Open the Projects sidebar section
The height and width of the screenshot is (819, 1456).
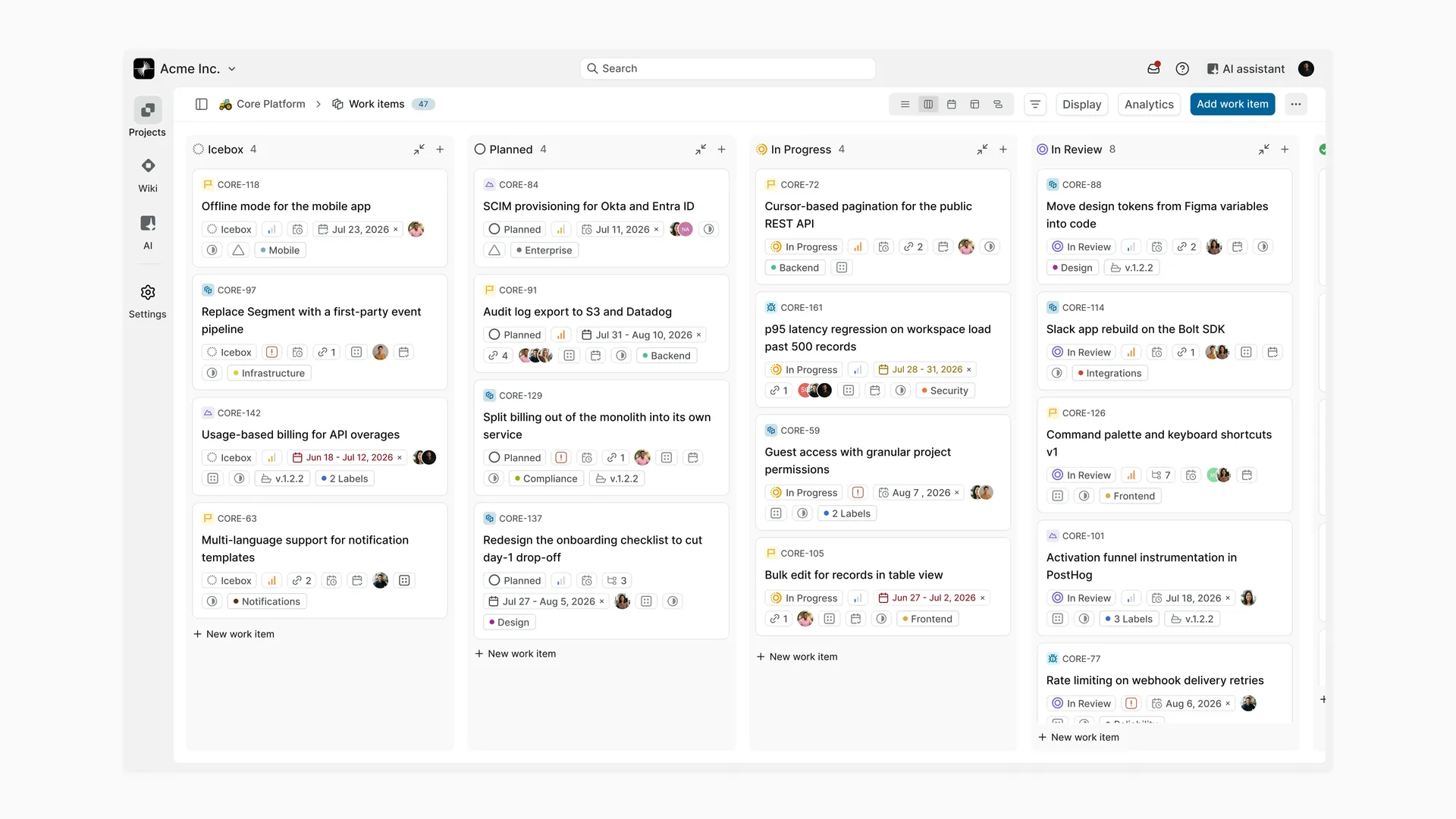tap(147, 118)
